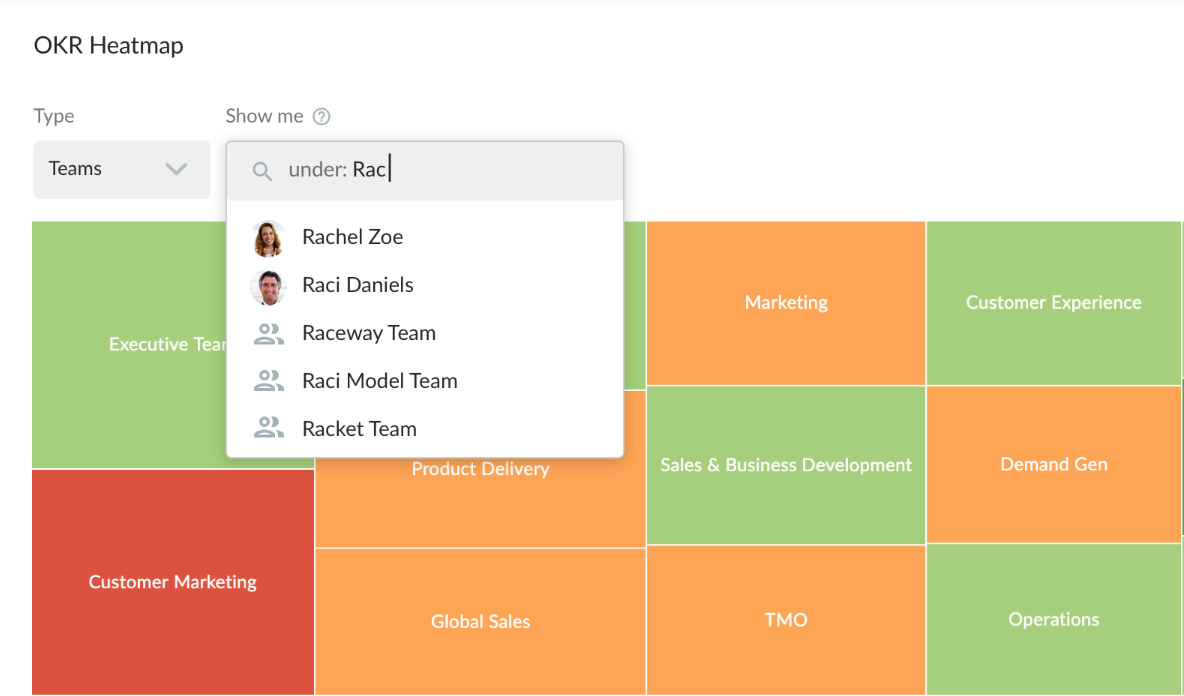Open the red Customer Marketing tile
1184x696 pixels.
(173, 582)
